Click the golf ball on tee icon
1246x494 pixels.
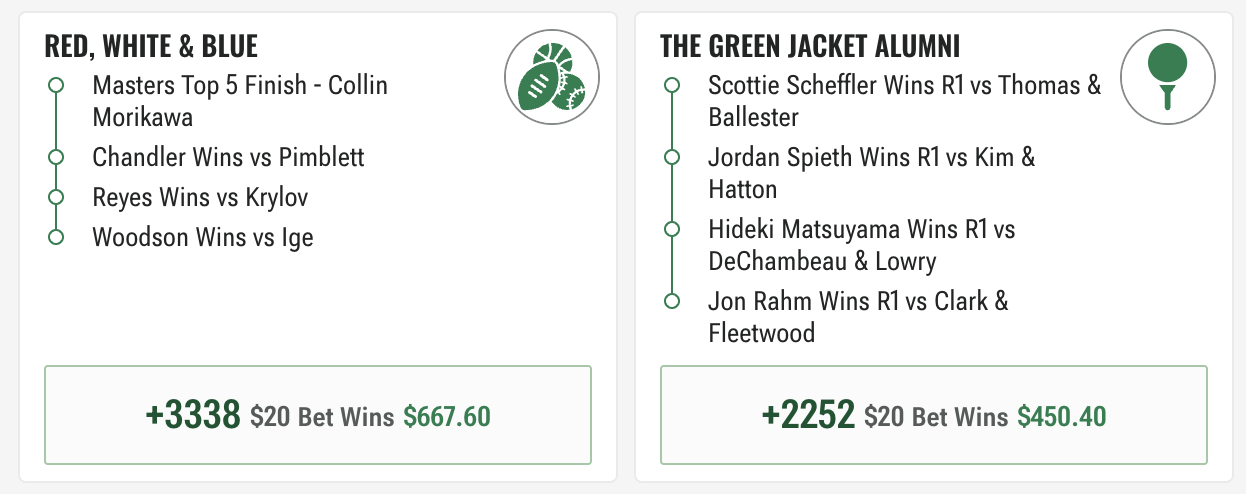(x=1167, y=77)
